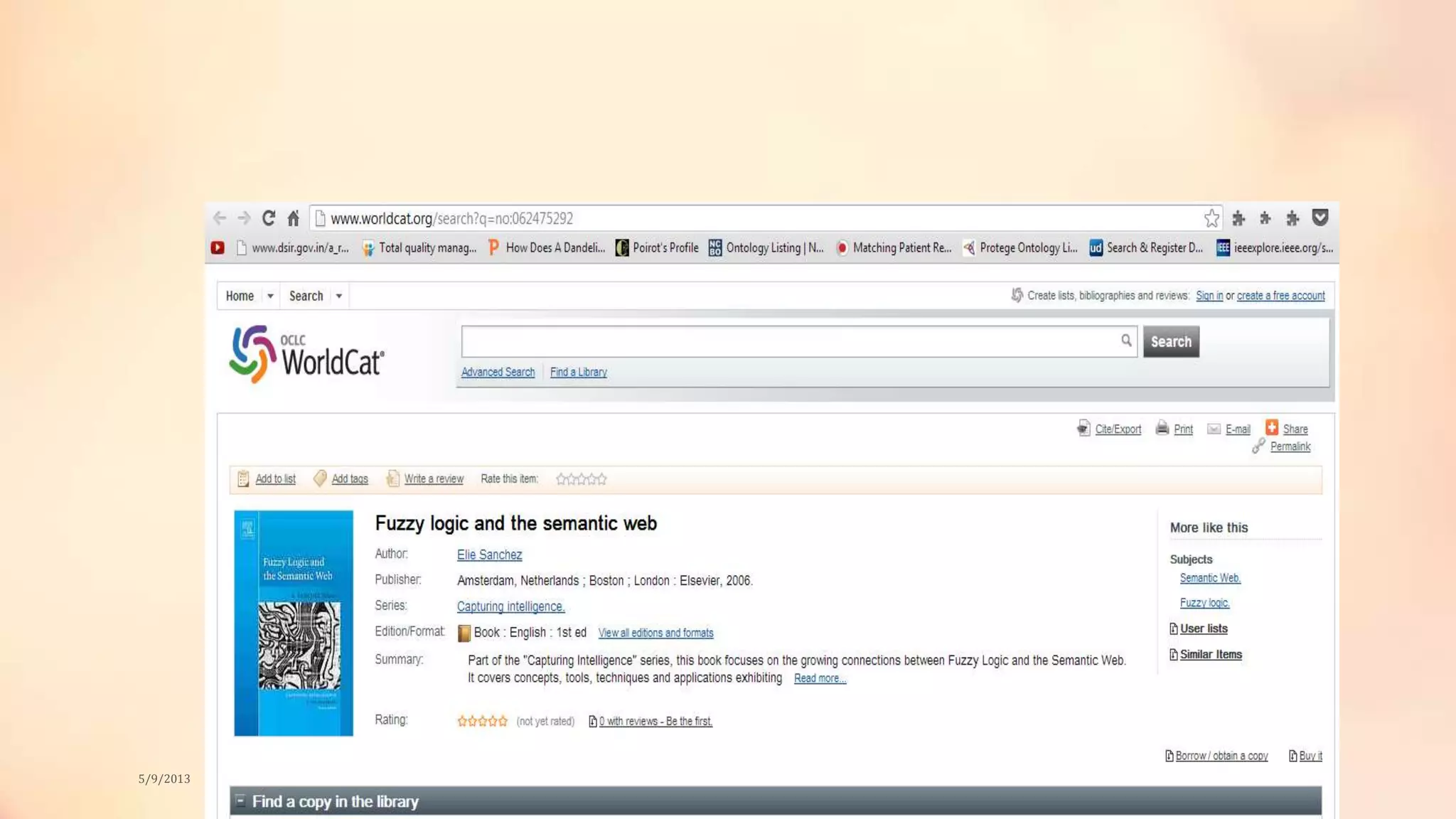
Task: Go to browser home icon
Action: click(x=294, y=218)
